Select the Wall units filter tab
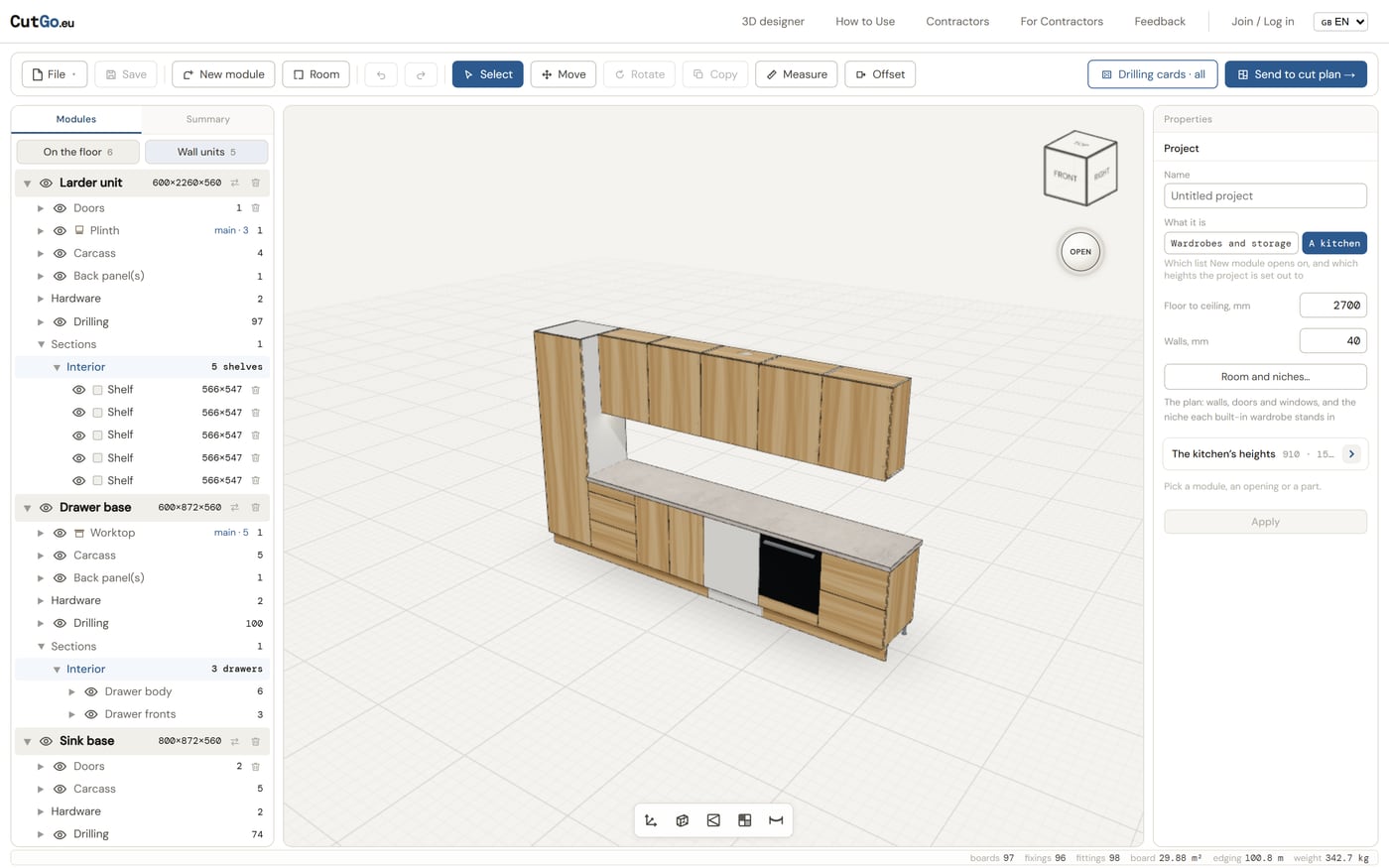Viewport: 1389px width, 868px height. click(206, 152)
